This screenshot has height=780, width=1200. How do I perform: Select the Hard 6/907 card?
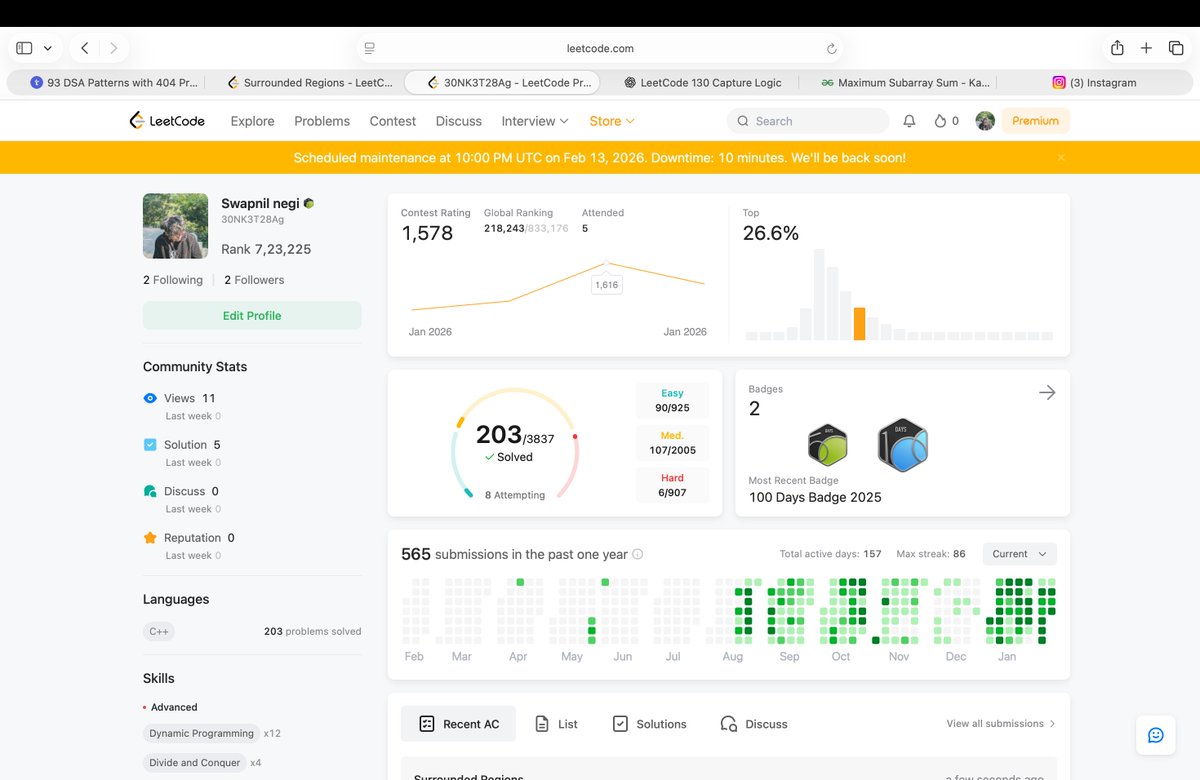(672, 485)
